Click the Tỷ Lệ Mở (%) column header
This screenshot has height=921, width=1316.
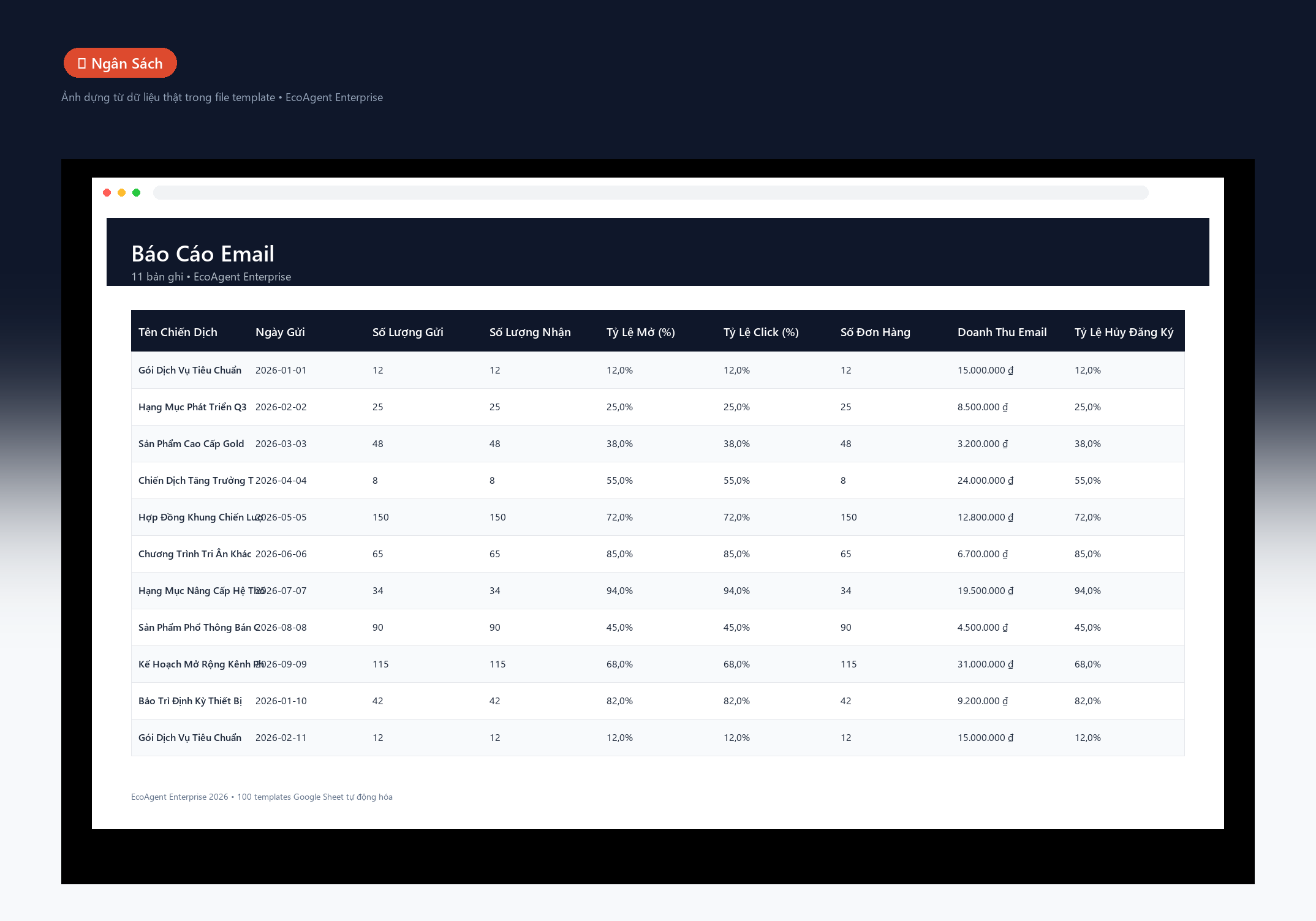641,332
